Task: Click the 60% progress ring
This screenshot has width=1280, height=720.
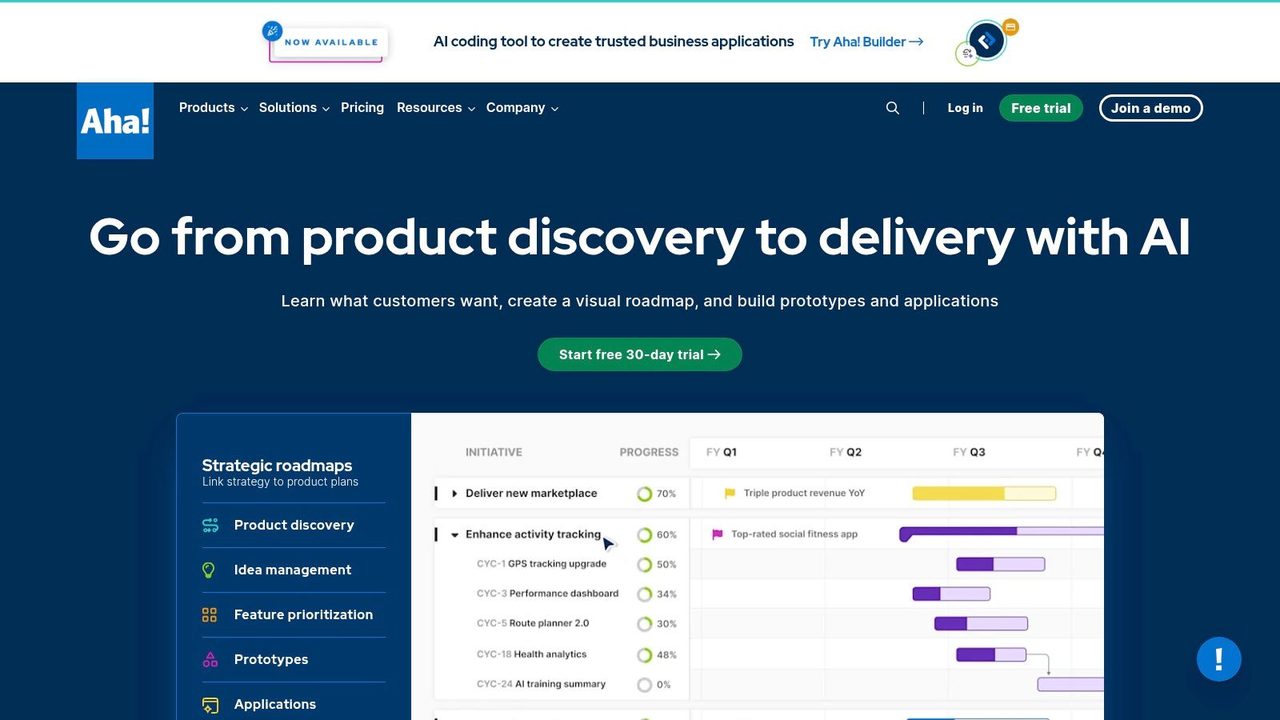Action: [x=645, y=535]
